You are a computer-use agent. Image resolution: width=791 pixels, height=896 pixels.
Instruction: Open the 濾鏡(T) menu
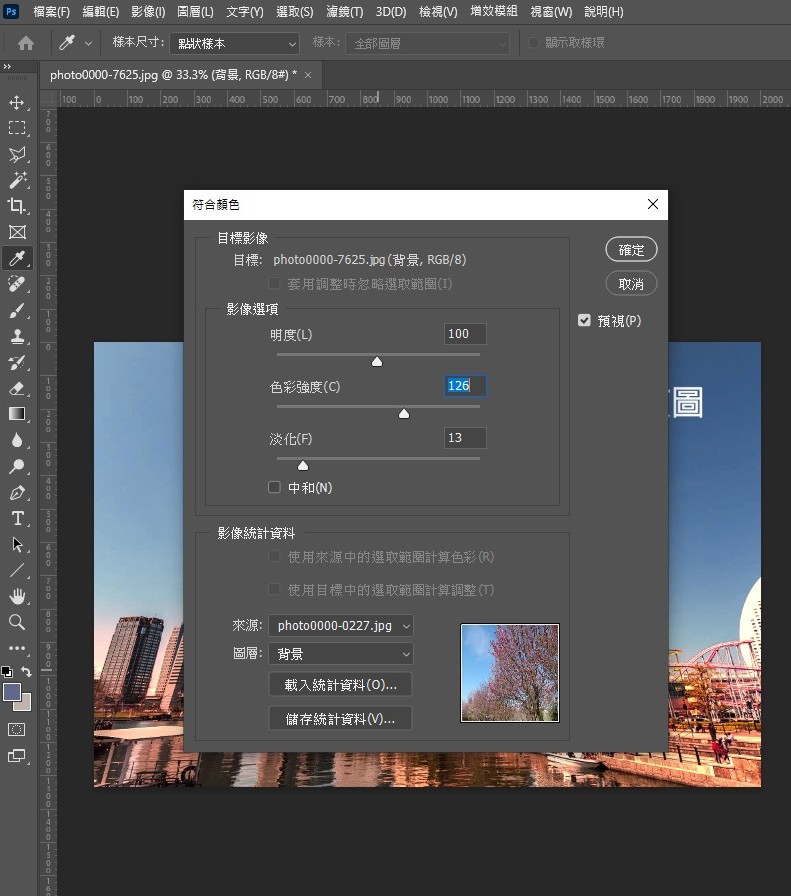[344, 12]
